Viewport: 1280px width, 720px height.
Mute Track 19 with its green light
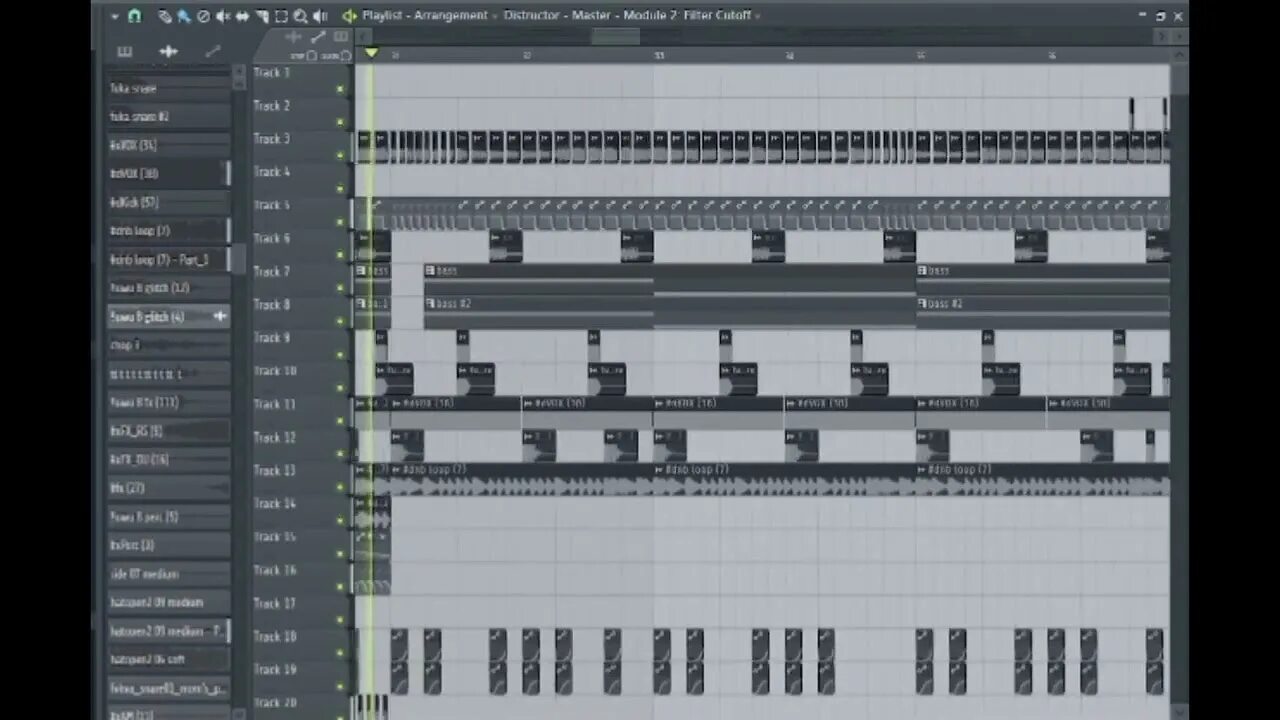[340, 685]
